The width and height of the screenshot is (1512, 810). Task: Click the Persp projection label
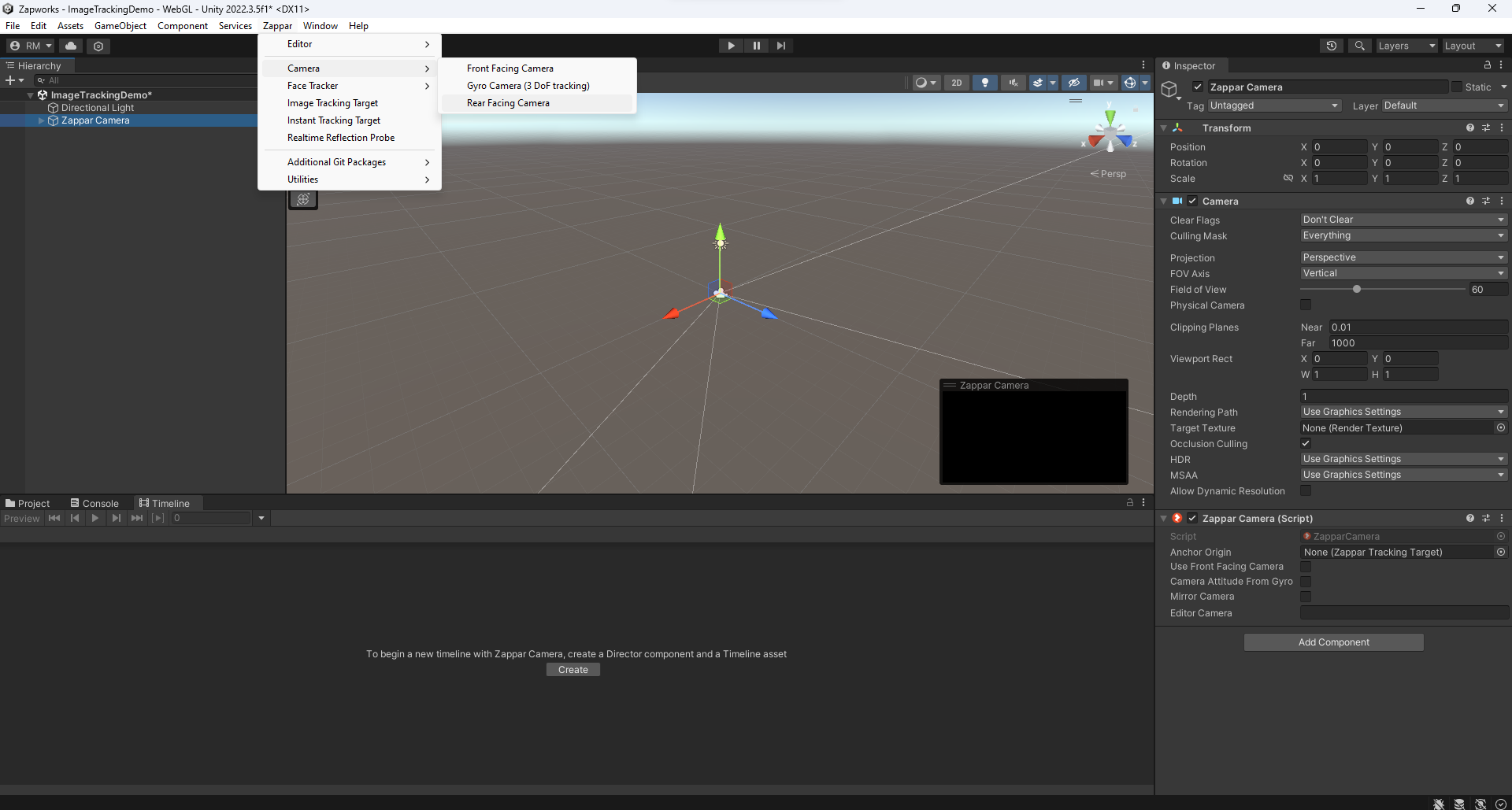[1109, 174]
